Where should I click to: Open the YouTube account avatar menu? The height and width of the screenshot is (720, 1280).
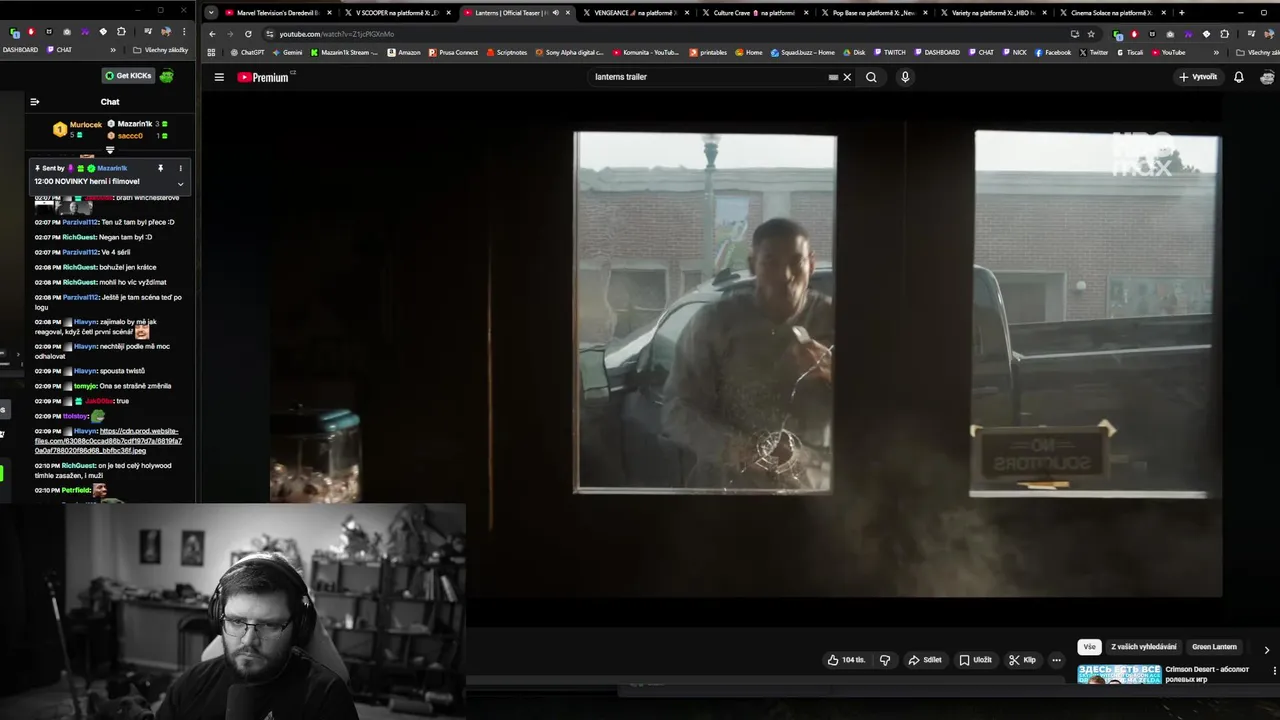1267,77
